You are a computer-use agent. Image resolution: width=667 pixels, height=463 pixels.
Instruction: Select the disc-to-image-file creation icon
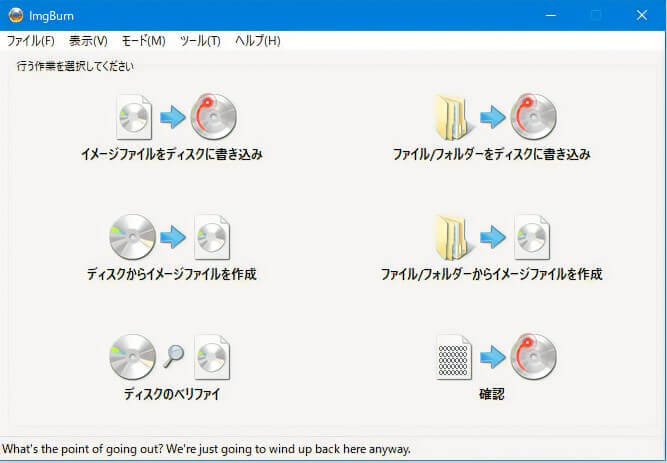(x=170, y=237)
